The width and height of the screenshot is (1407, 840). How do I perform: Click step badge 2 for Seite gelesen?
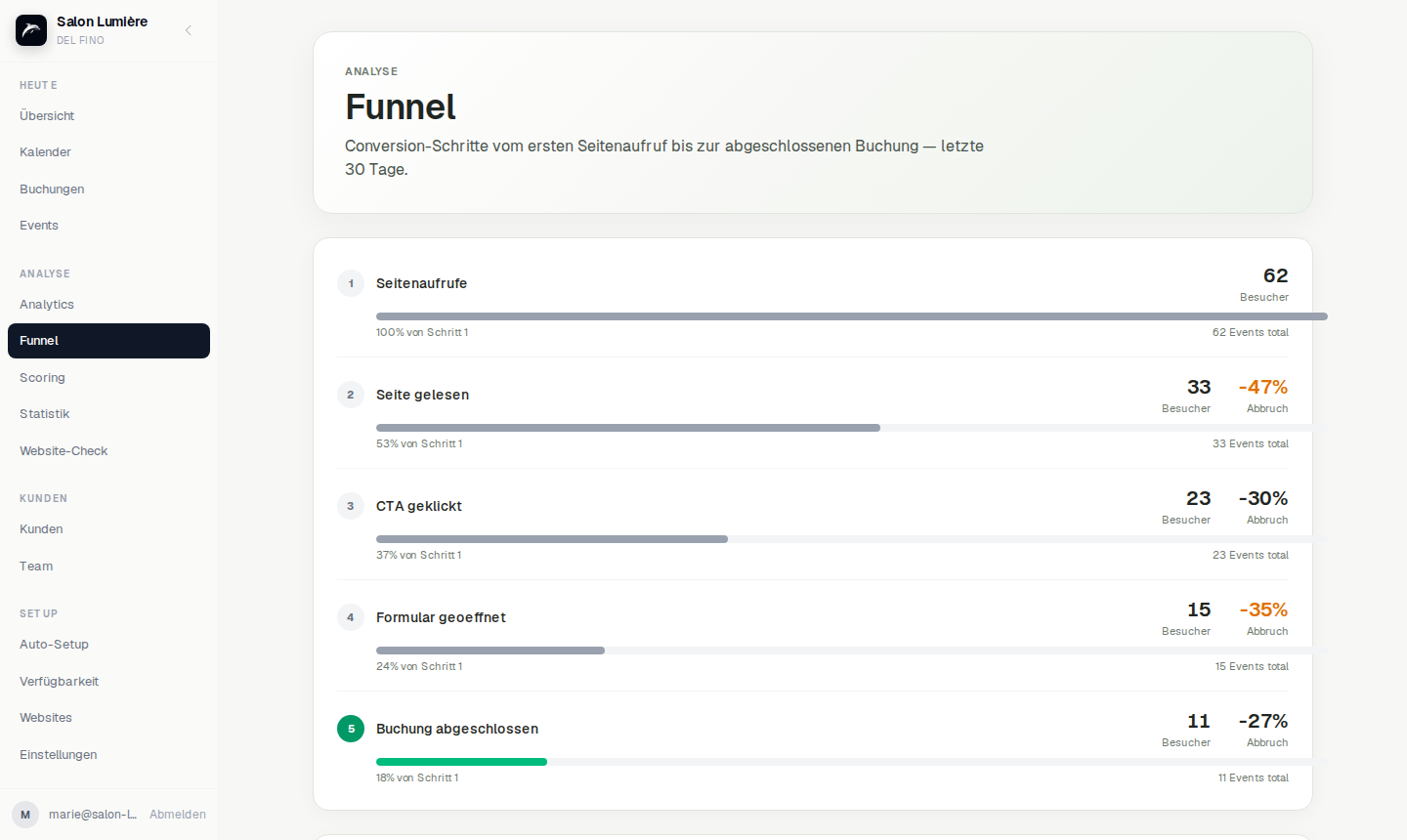pos(351,395)
